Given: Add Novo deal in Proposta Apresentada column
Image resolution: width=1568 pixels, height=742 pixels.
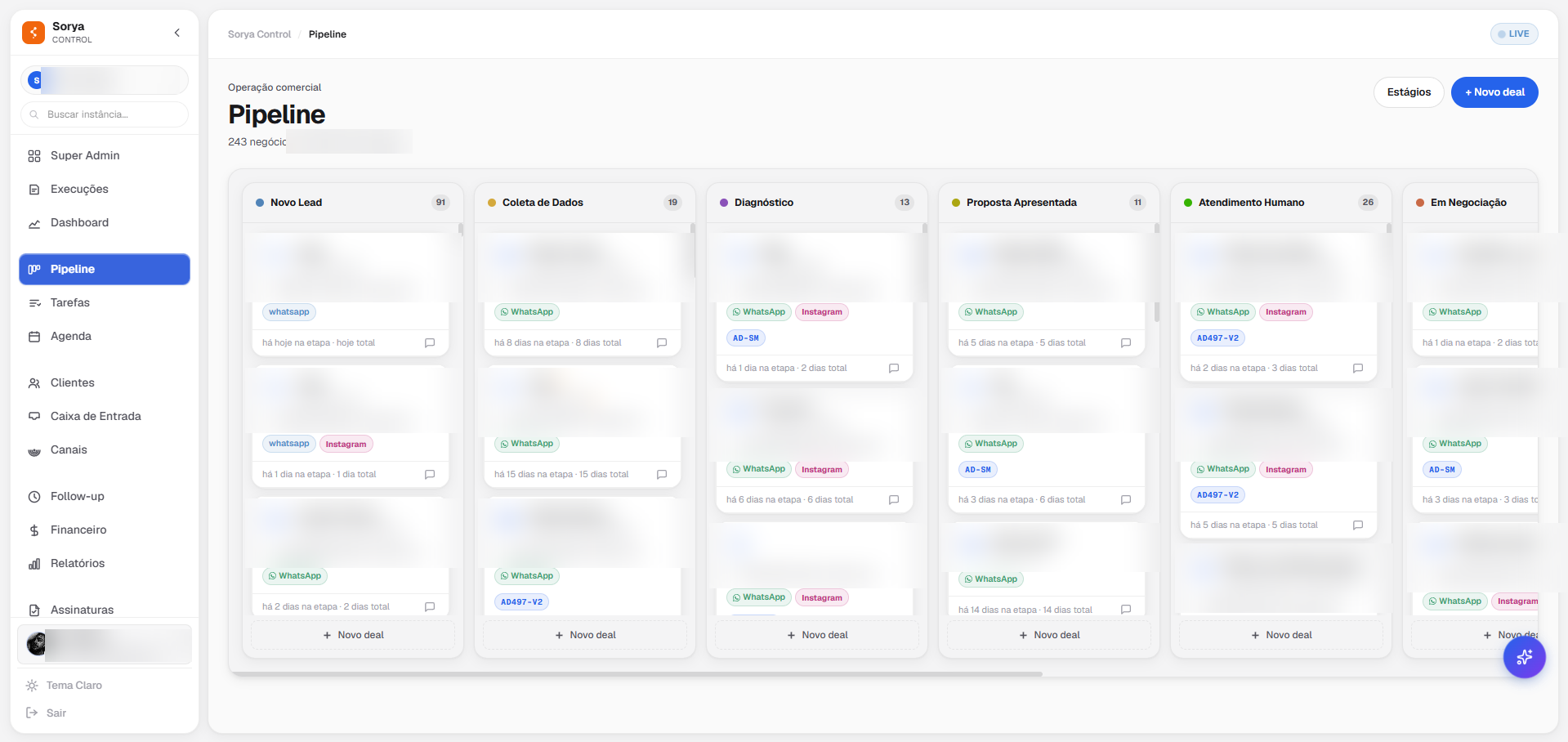Looking at the screenshot, I should tap(1049, 635).
